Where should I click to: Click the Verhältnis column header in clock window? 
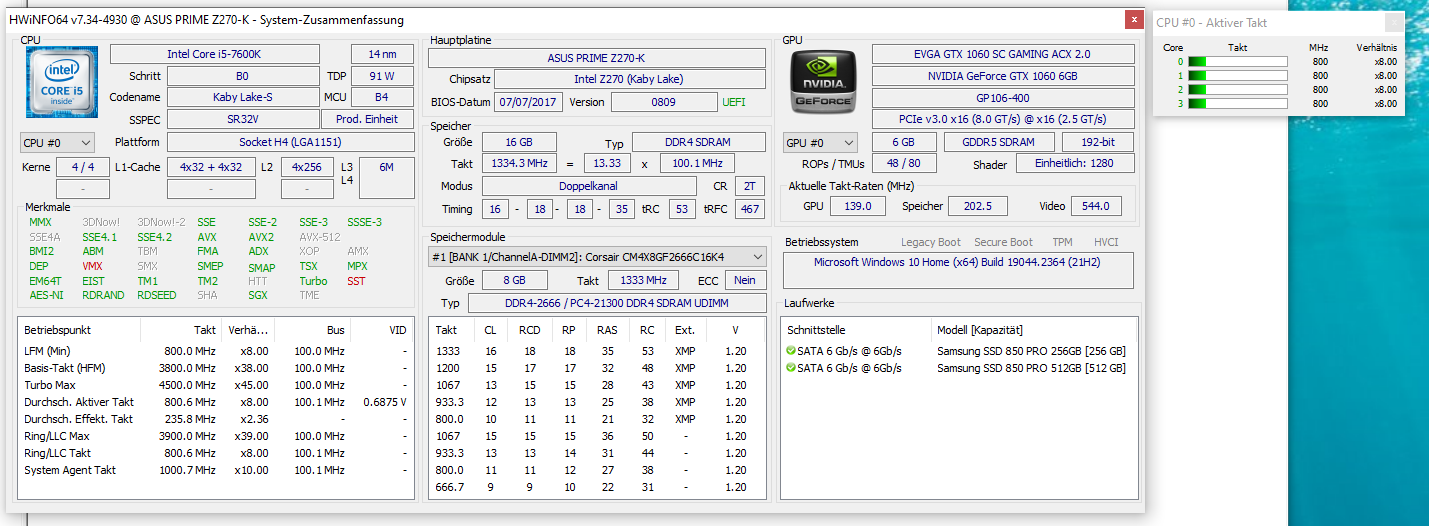(1376, 47)
